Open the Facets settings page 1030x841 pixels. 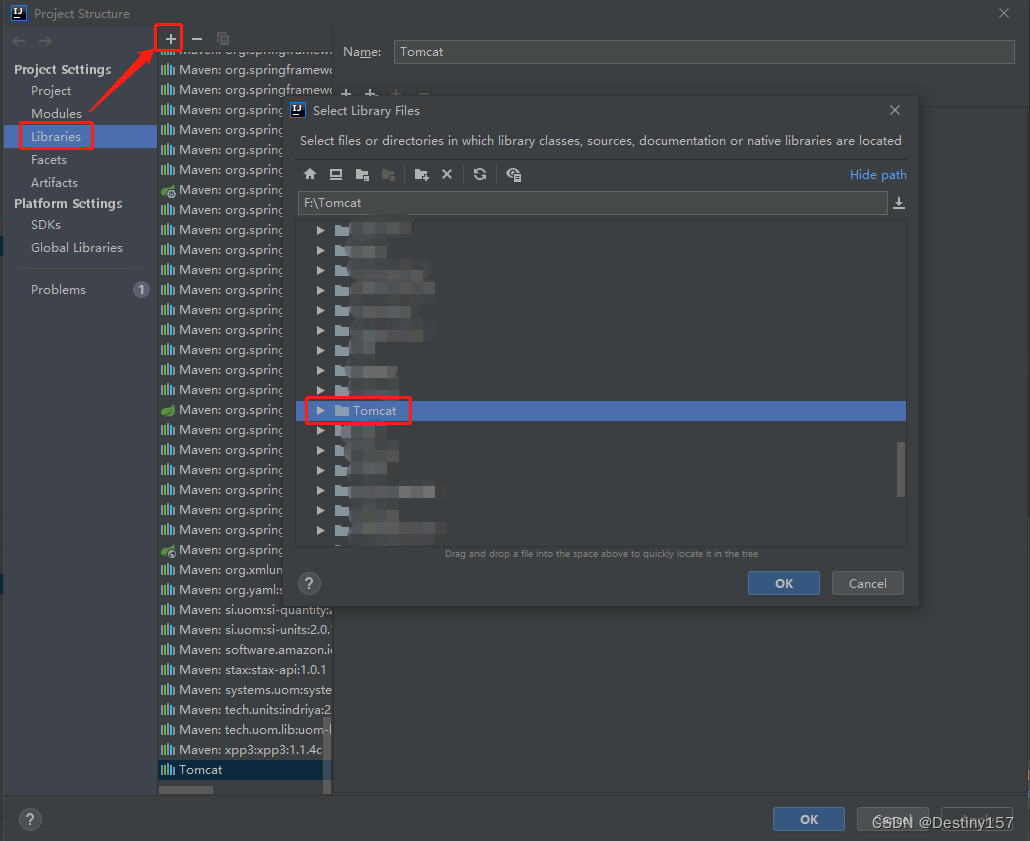(49, 160)
